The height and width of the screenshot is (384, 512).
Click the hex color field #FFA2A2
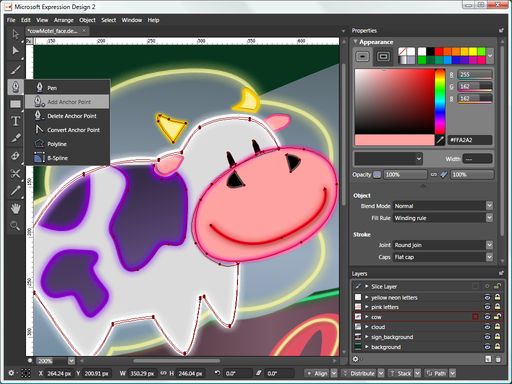[x=470, y=140]
